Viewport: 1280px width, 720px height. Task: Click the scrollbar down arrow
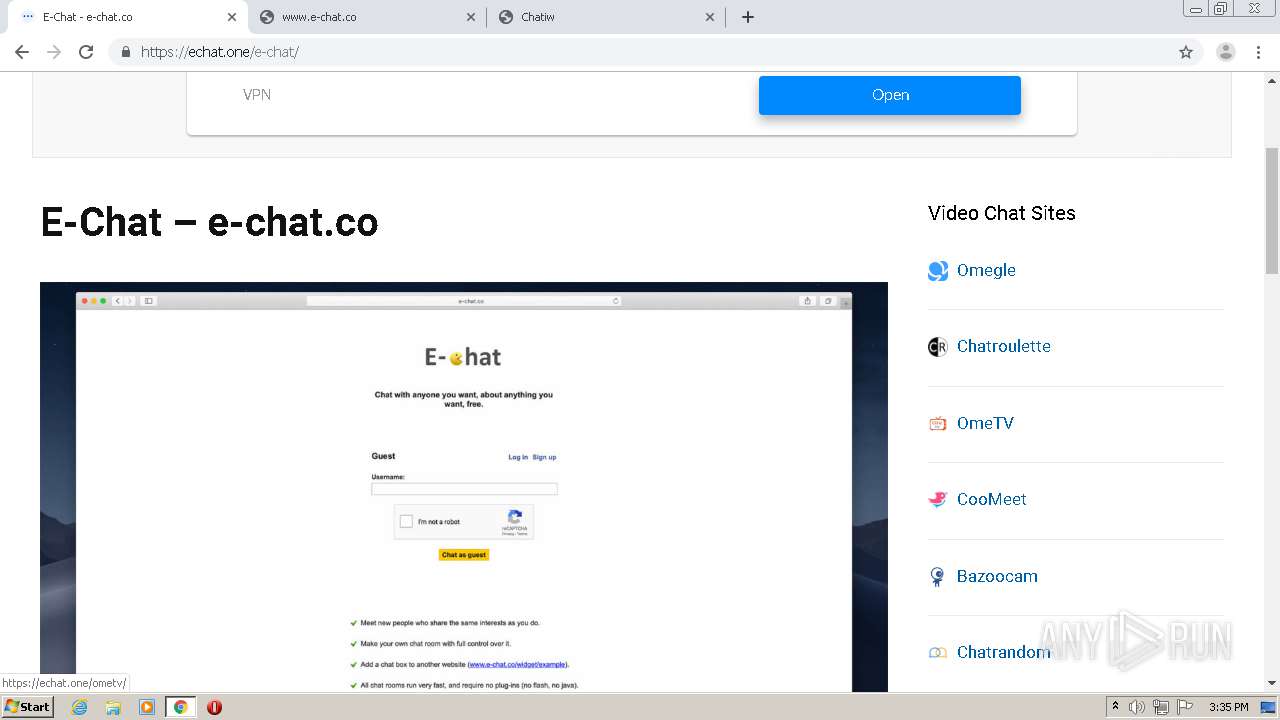[1272, 684]
